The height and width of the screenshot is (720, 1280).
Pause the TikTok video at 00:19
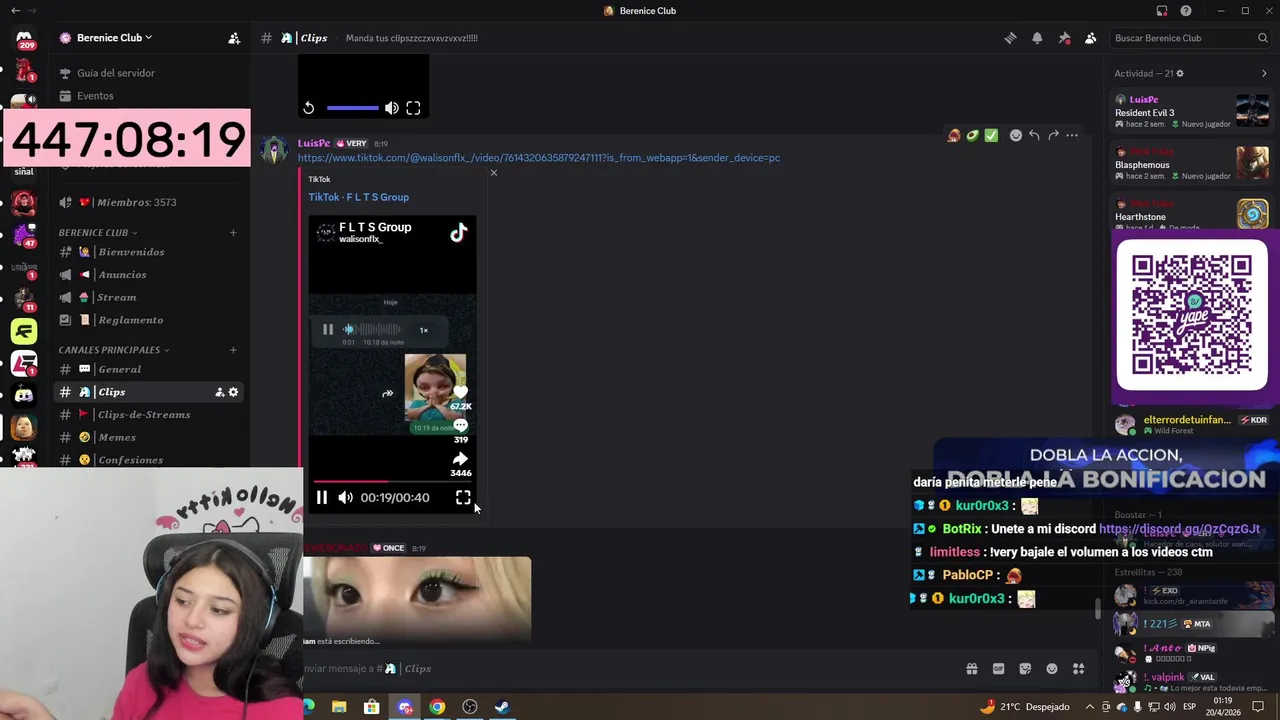click(x=322, y=497)
